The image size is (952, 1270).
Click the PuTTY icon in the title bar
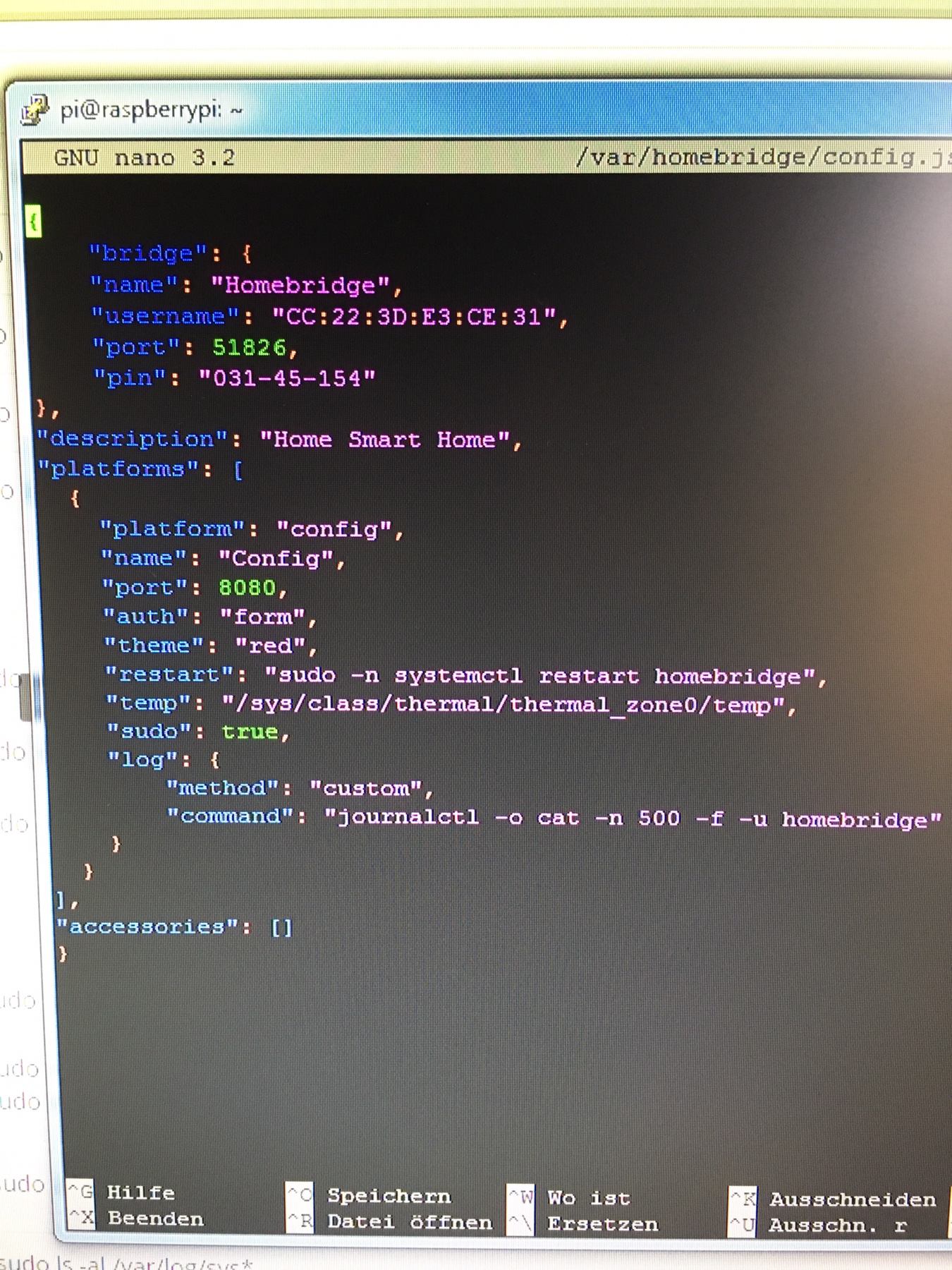point(35,110)
